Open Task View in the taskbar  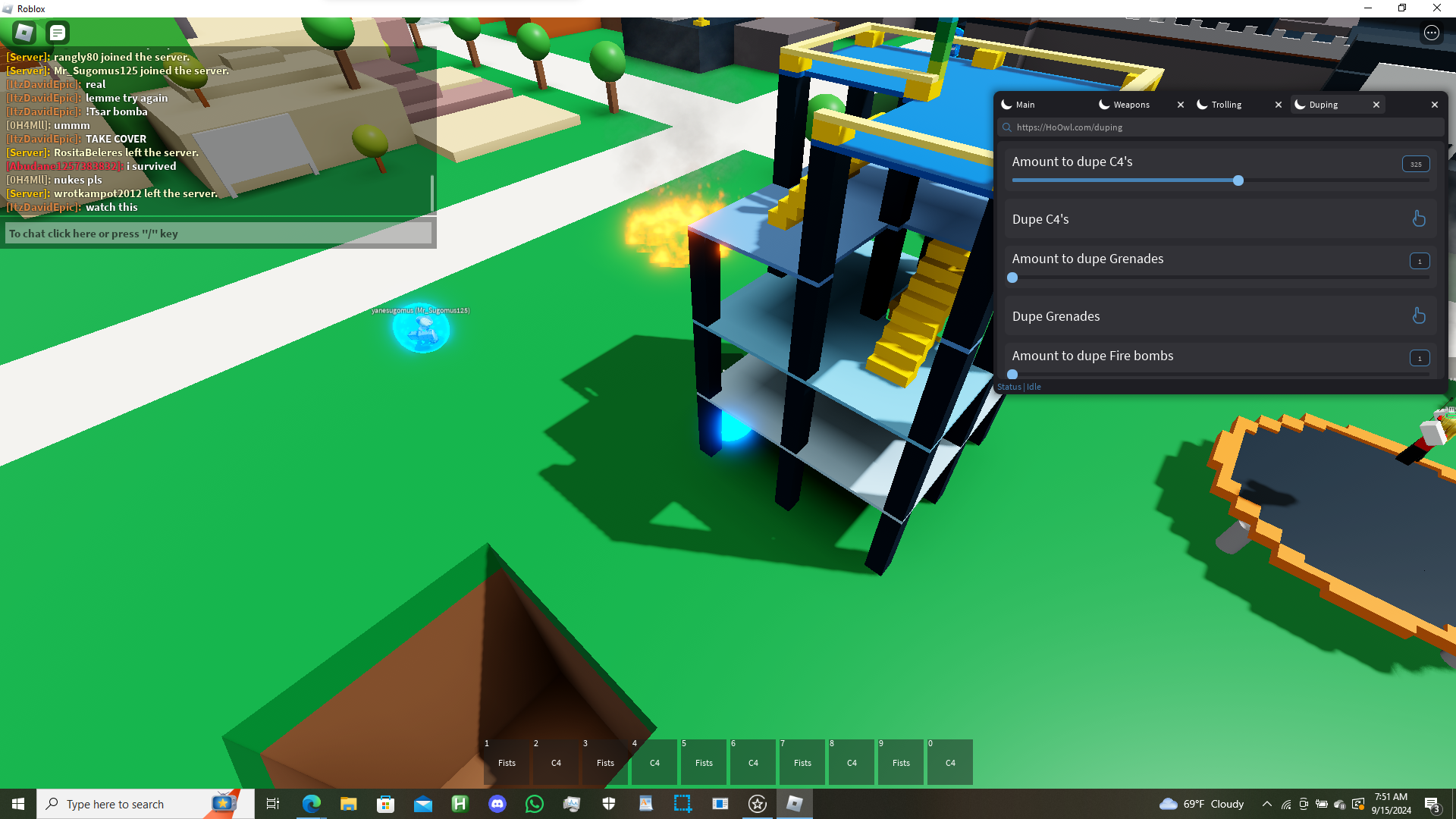[273, 804]
